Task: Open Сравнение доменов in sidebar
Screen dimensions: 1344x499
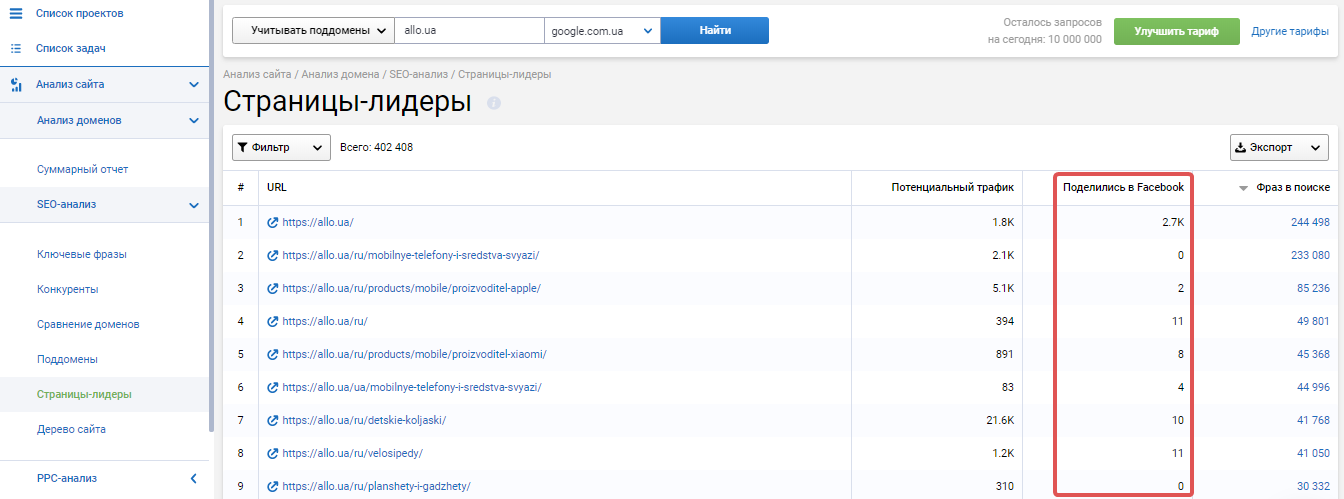Action: tap(88, 324)
